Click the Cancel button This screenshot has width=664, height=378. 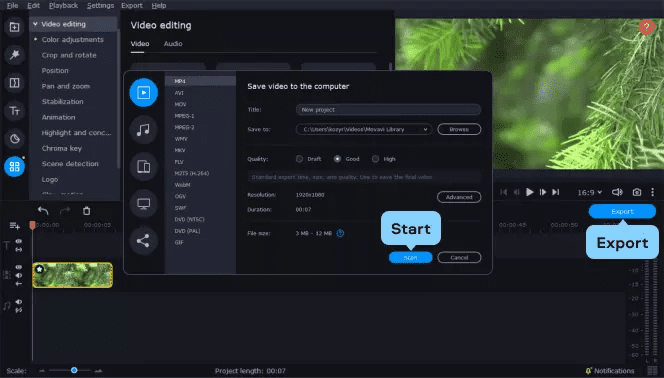tap(459, 257)
